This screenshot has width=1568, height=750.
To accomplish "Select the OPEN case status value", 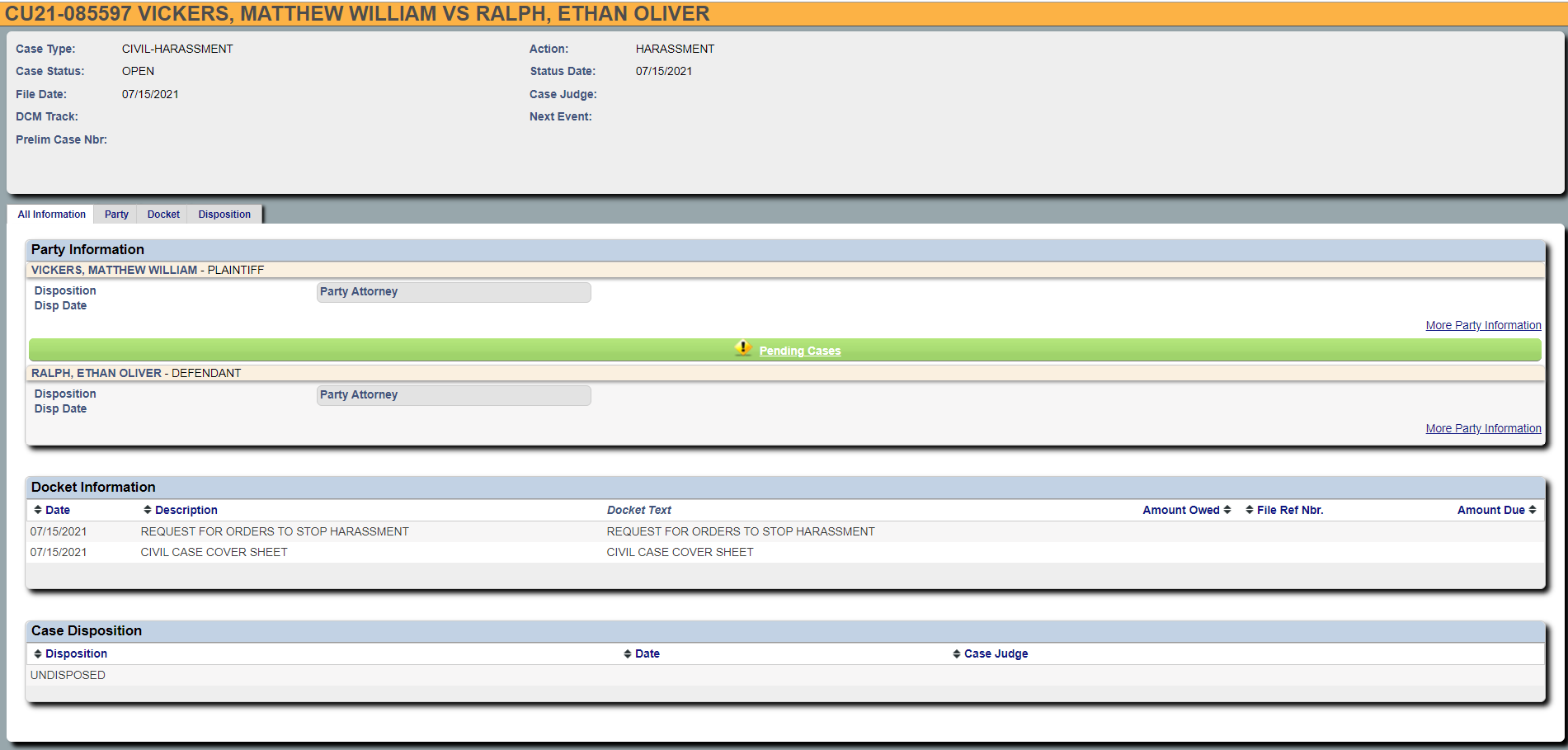I will tap(138, 71).
